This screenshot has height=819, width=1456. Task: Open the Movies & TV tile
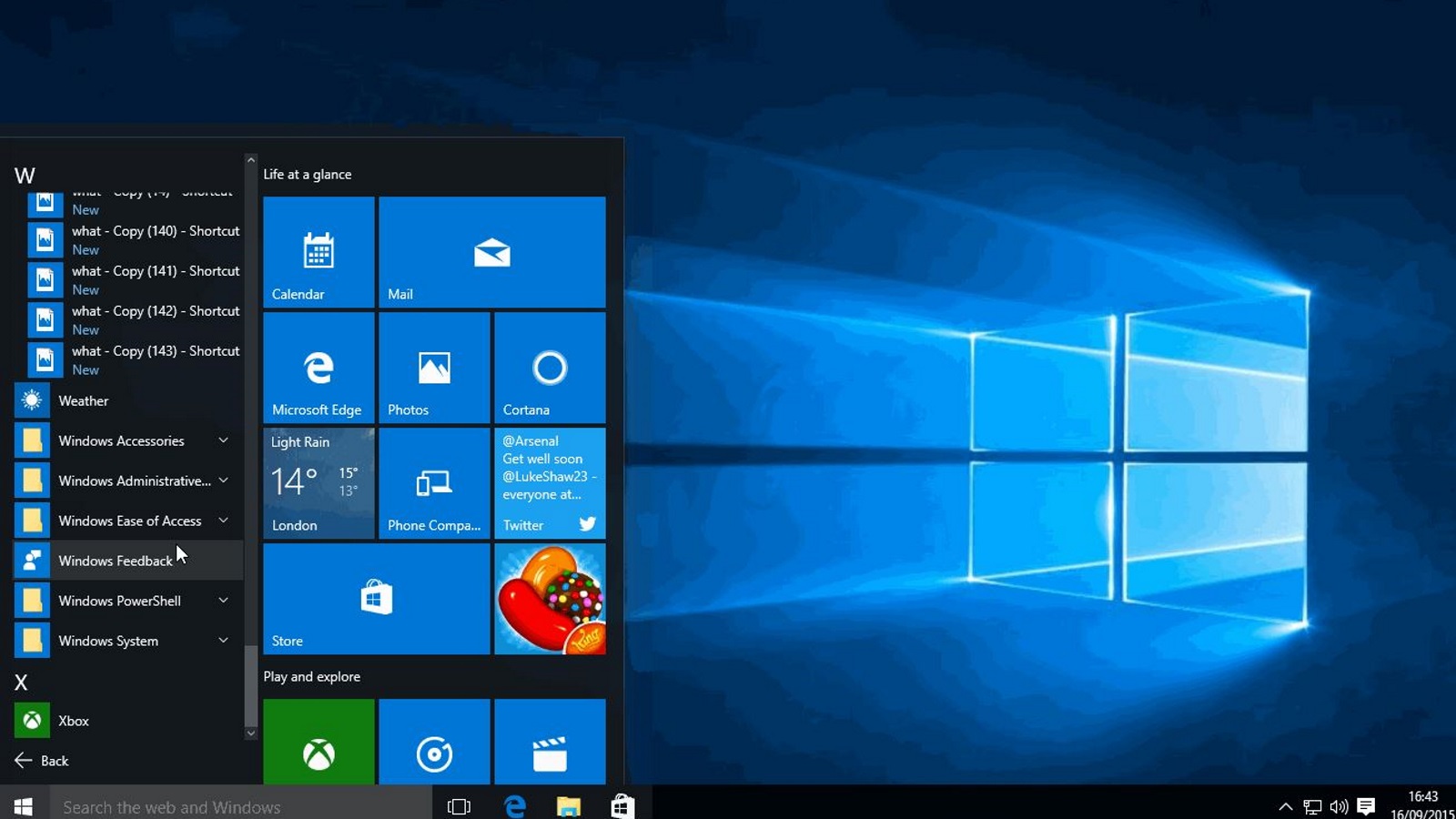[x=550, y=742]
